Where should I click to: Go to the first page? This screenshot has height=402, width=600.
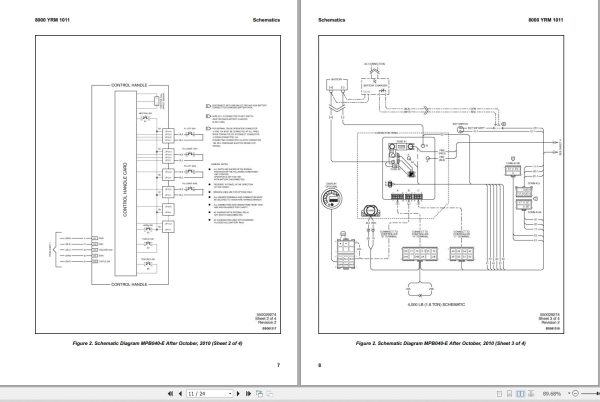coord(170,393)
